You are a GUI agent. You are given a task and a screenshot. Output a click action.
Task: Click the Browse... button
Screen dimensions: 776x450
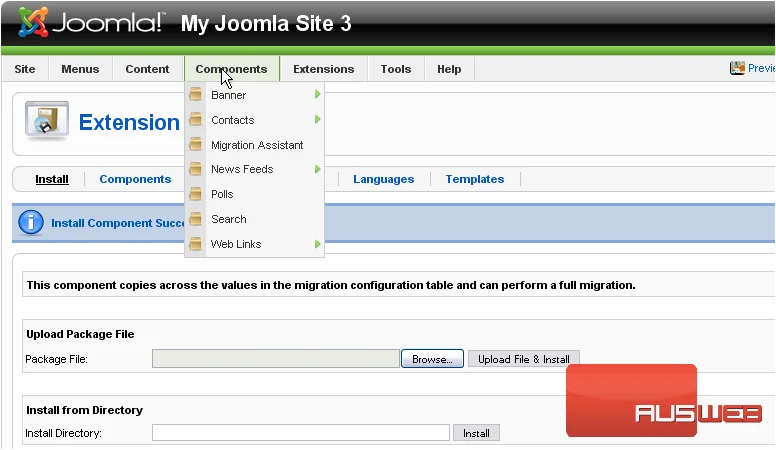(x=433, y=359)
